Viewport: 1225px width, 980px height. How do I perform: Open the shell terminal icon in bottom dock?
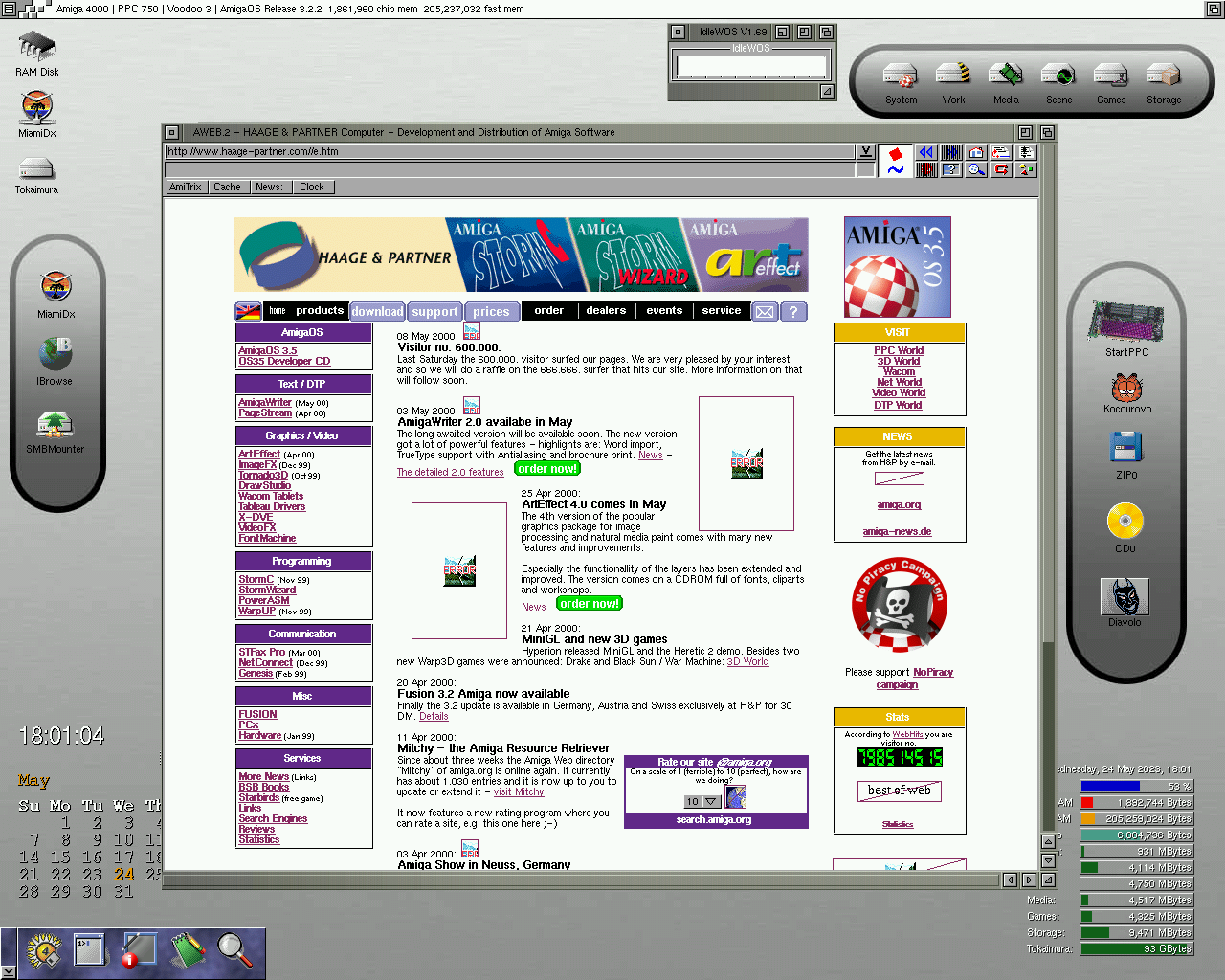pyautogui.click(x=88, y=948)
